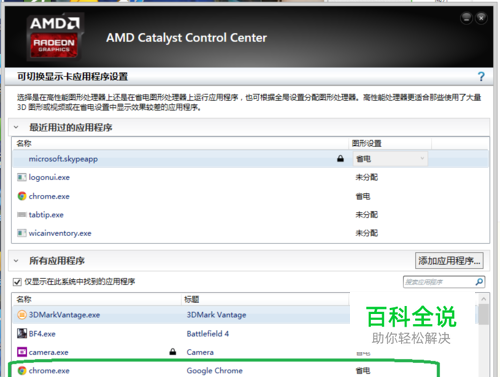Click the BF4.exe game icon

22,333
